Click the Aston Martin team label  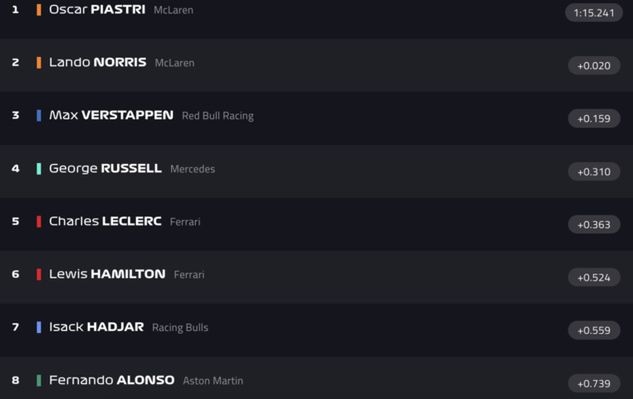click(x=213, y=380)
